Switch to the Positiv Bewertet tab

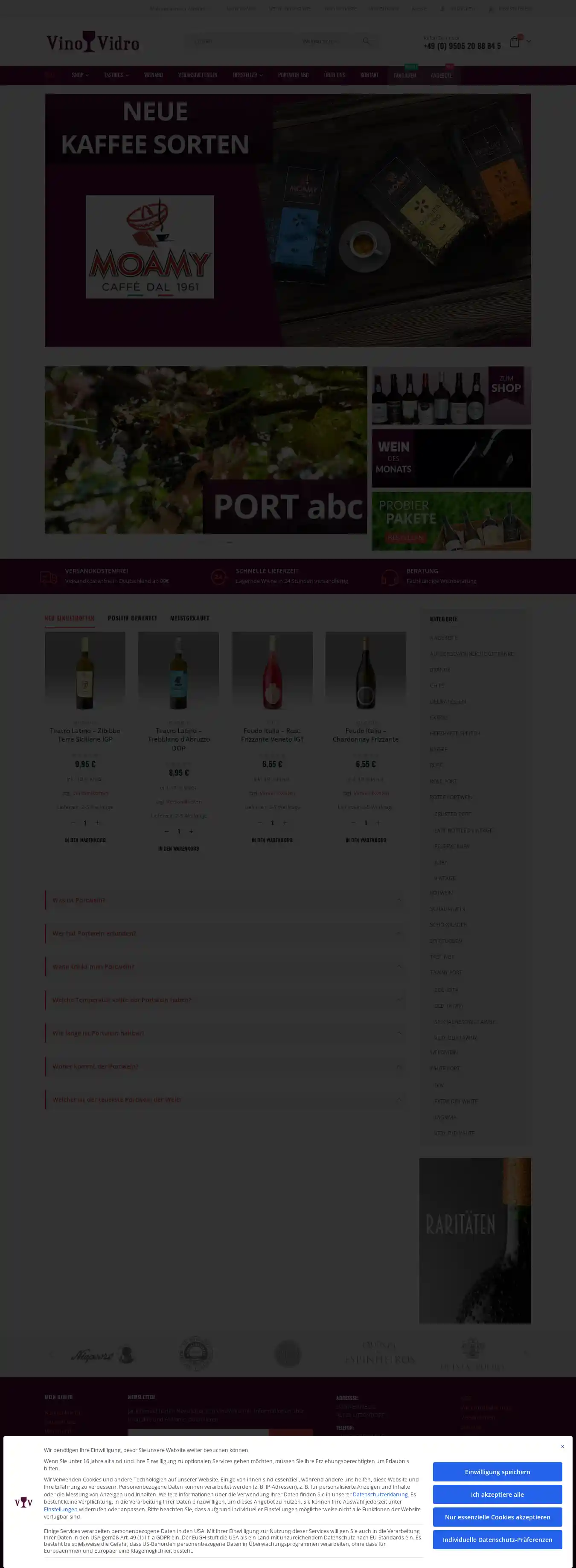click(x=132, y=618)
